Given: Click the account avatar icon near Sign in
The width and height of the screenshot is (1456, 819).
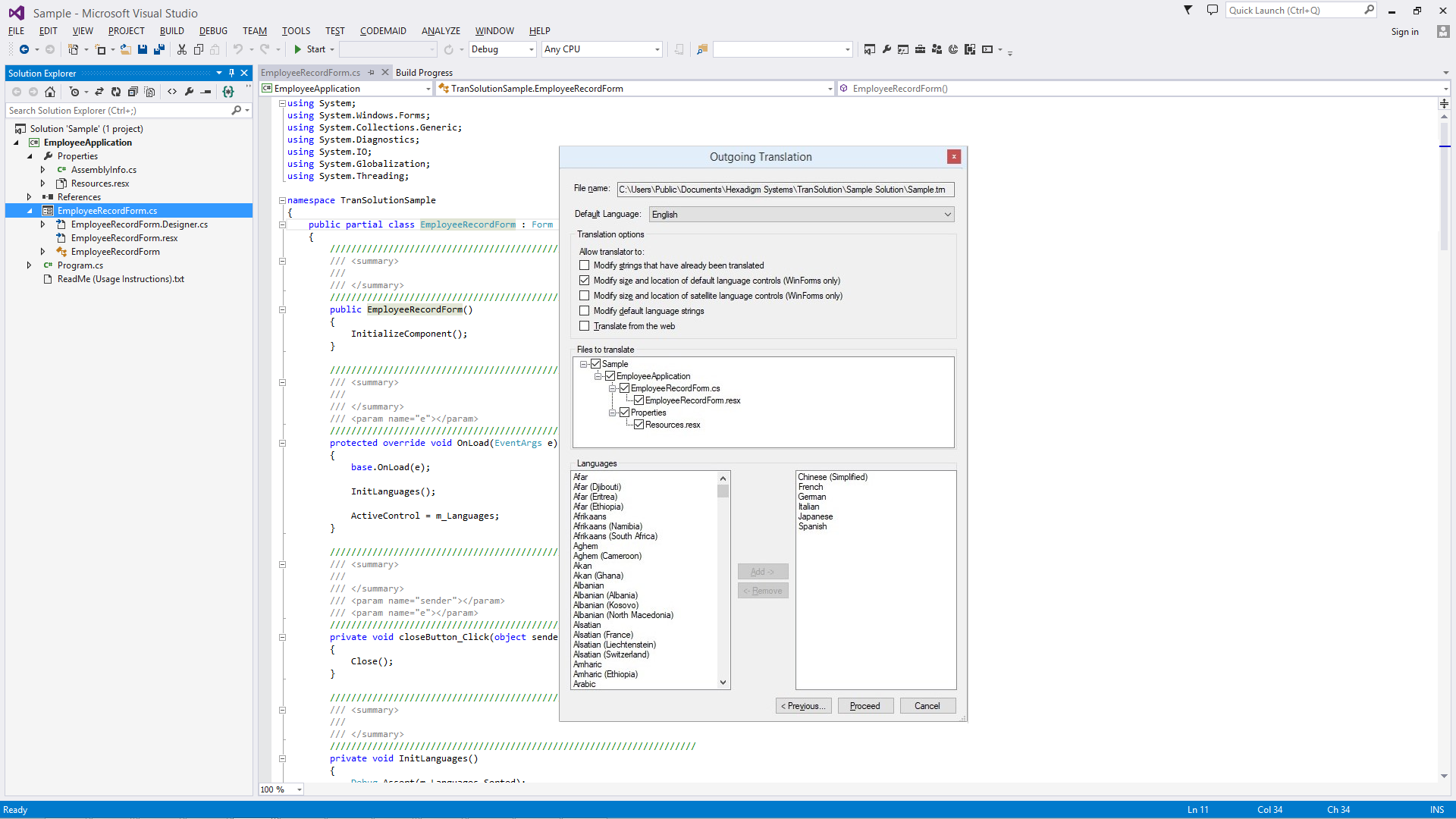Looking at the screenshot, I should pyautogui.click(x=1443, y=31).
